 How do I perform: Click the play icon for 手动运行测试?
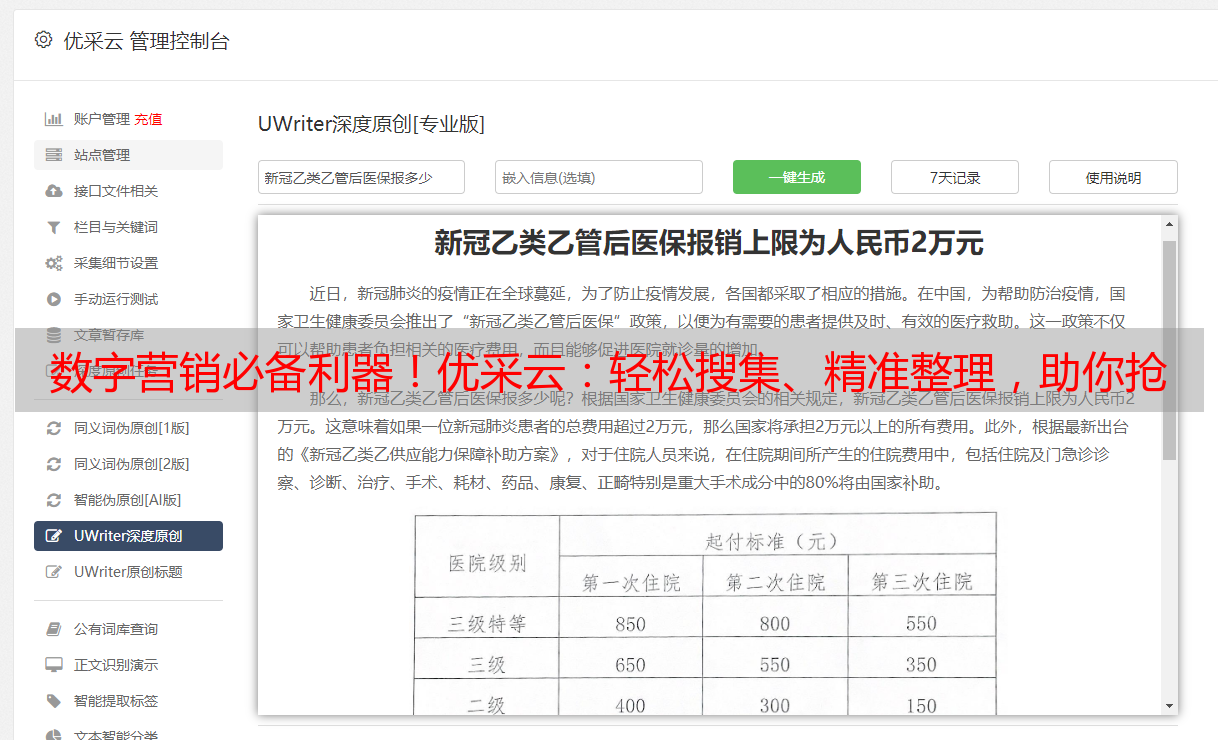(54, 299)
